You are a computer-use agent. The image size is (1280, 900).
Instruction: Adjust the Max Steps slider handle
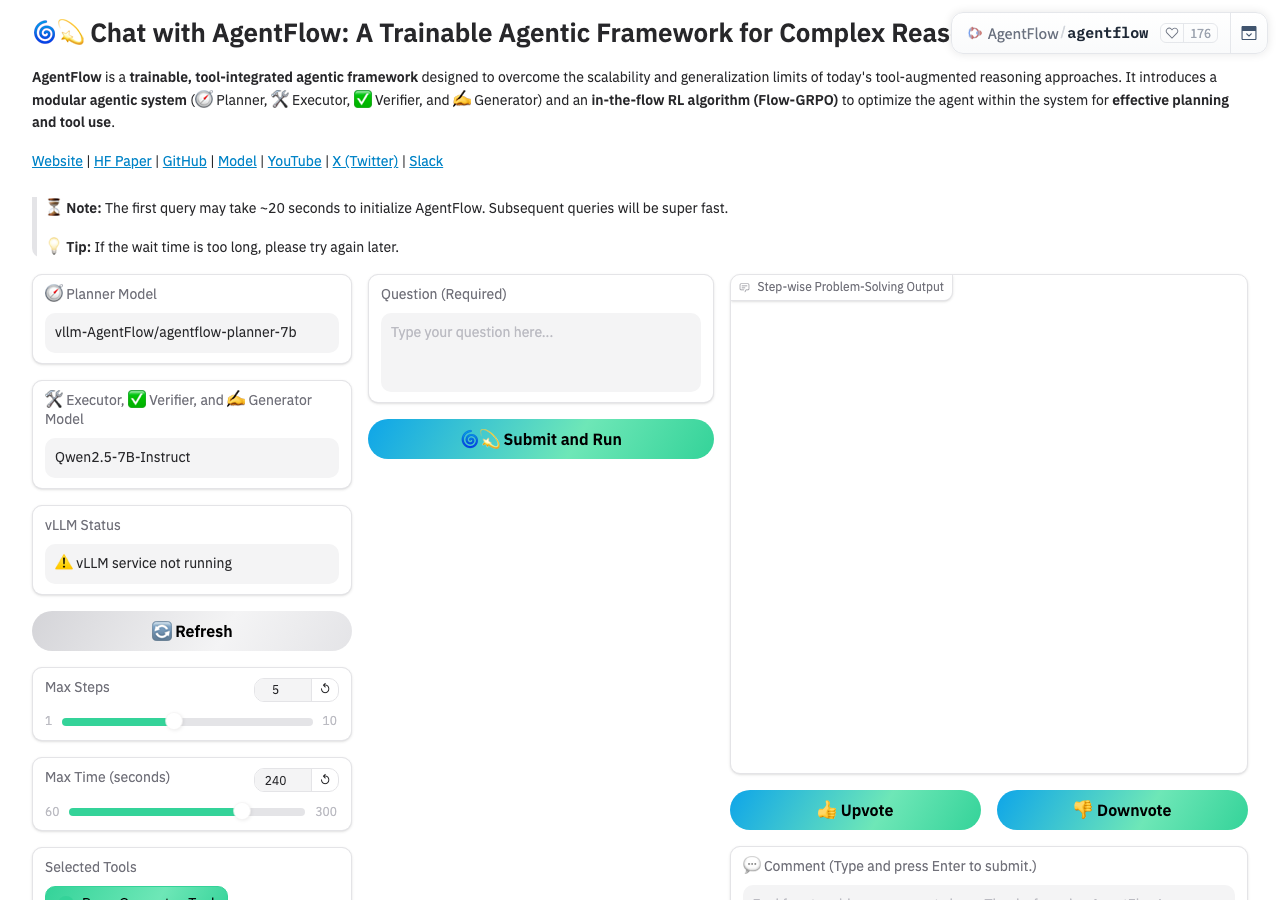click(174, 721)
